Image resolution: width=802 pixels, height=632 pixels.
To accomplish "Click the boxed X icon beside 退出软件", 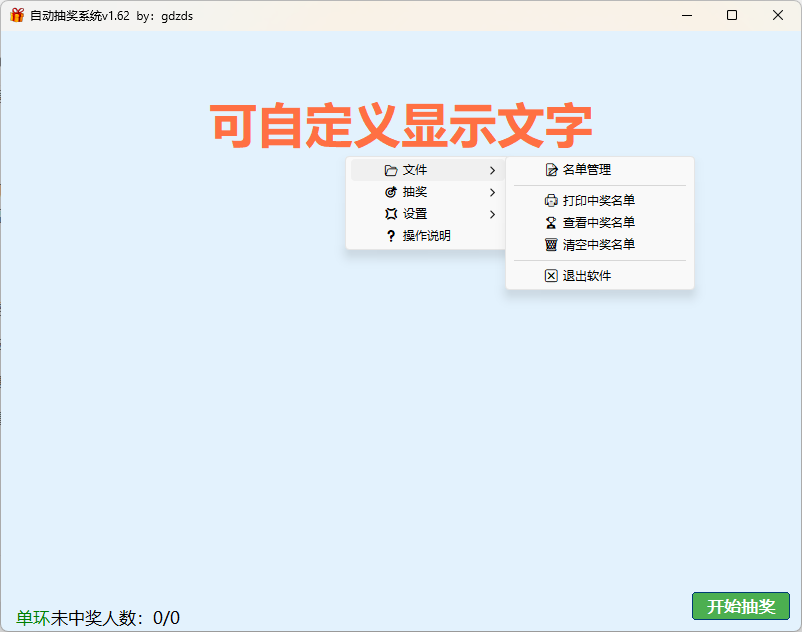I will point(551,275).
